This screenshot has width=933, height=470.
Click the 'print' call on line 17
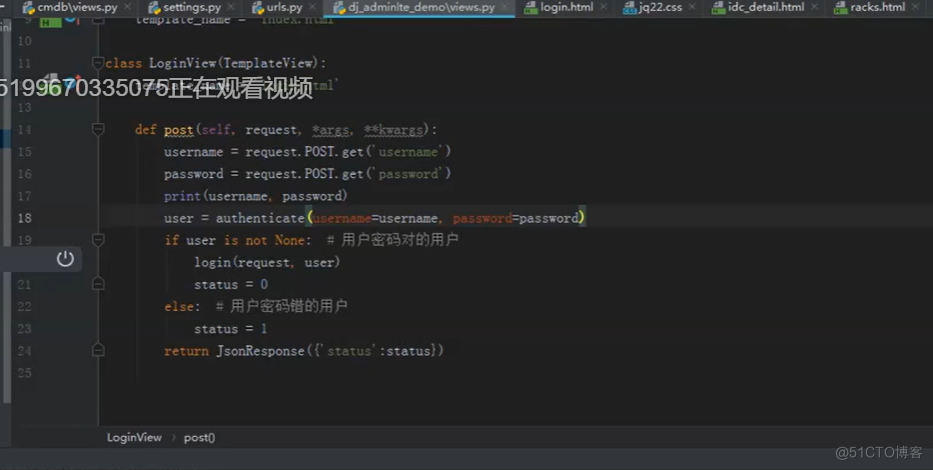click(183, 196)
